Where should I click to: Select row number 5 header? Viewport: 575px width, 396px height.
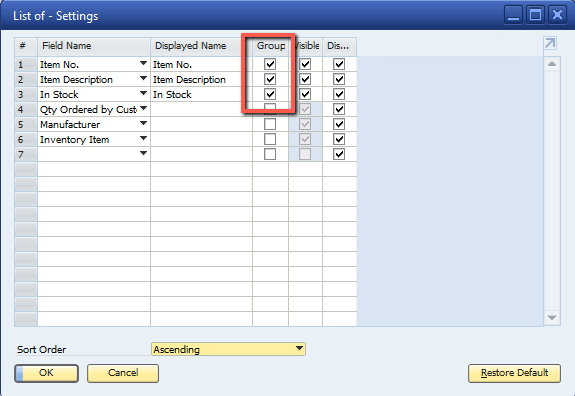click(x=26, y=125)
